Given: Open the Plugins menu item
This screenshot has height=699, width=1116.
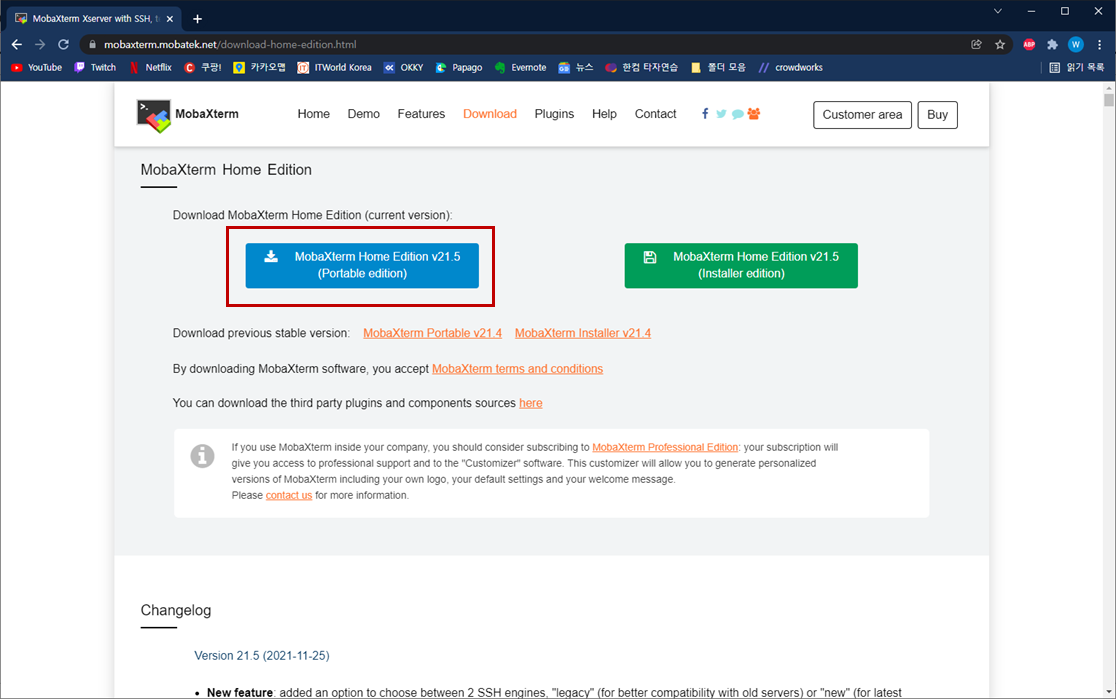Looking at the screenshot, I should [x=554, y=114].
